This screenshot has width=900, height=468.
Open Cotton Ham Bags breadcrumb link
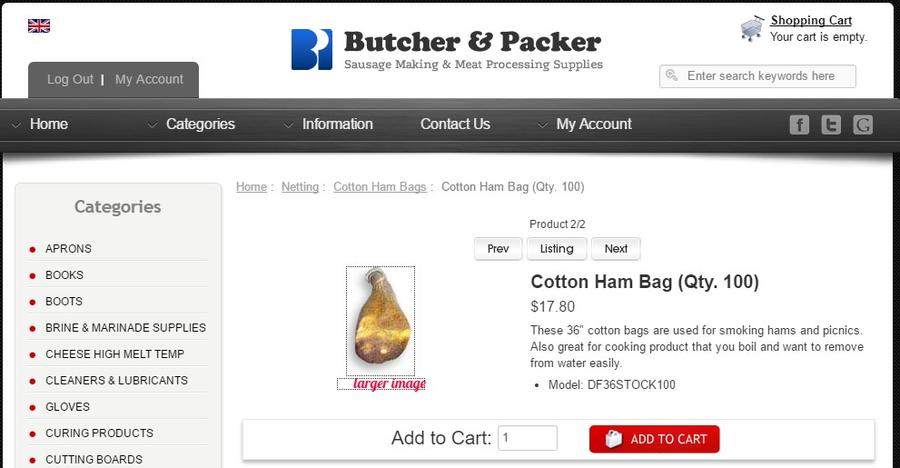click(380, 187)
